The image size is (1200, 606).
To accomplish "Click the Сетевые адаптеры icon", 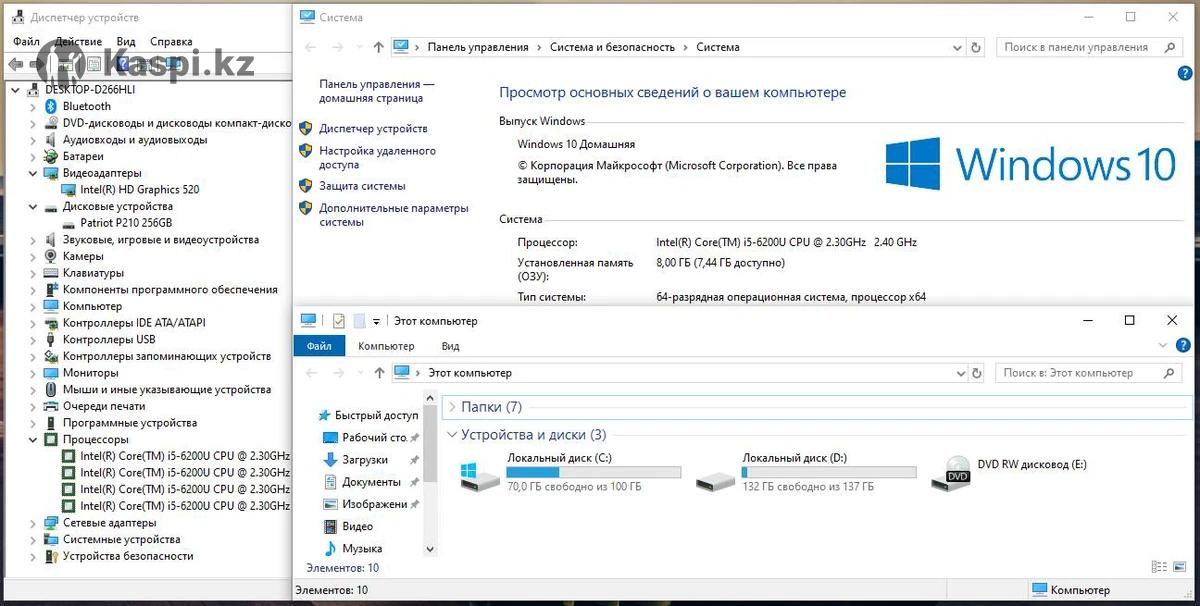I will pyautogui.click(x=52, y=523).
